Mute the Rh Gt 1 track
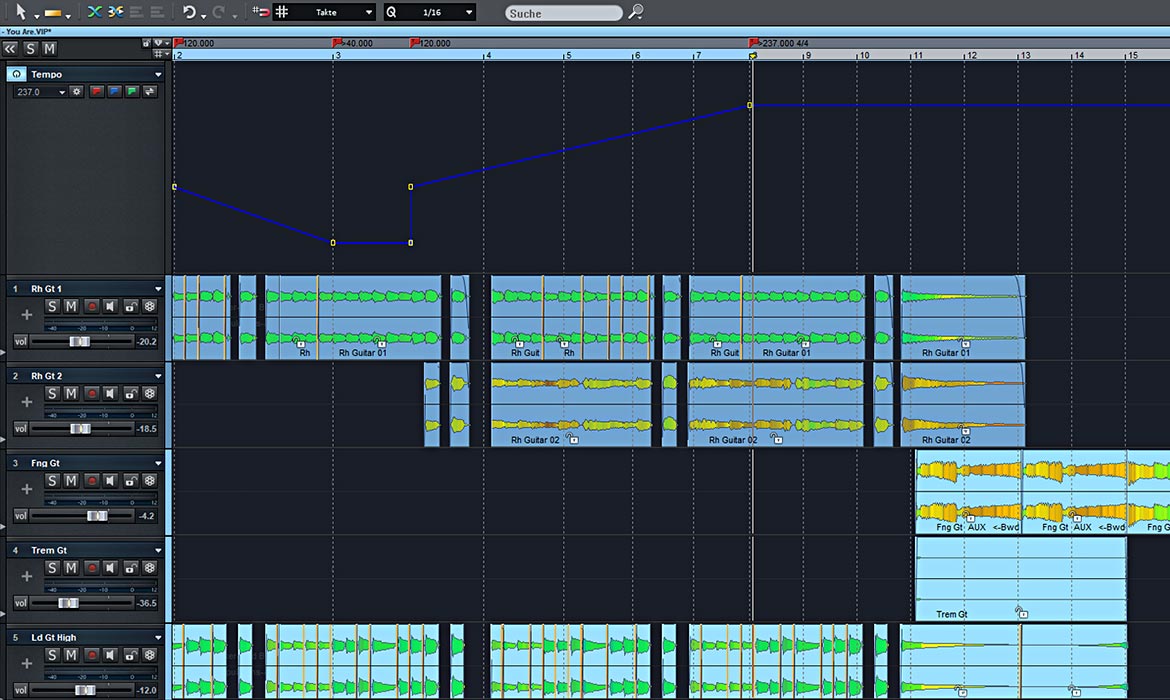1170x700 pixels. pos(71,306)
